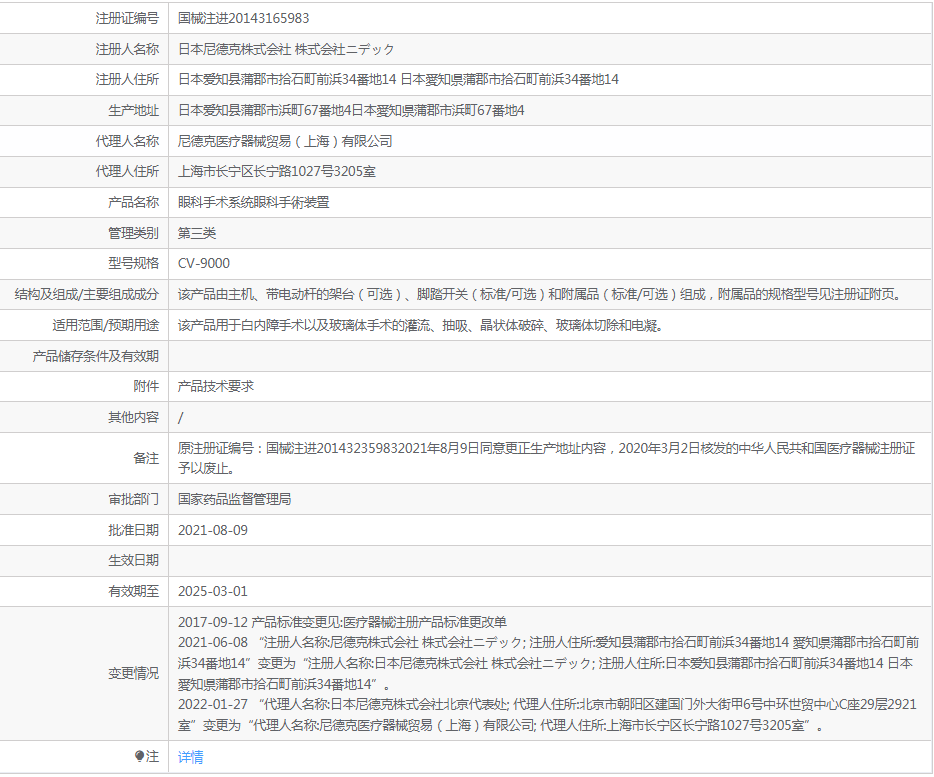Open the 详情 link
This screenshot has width=934, height=777.
[191, 757]
